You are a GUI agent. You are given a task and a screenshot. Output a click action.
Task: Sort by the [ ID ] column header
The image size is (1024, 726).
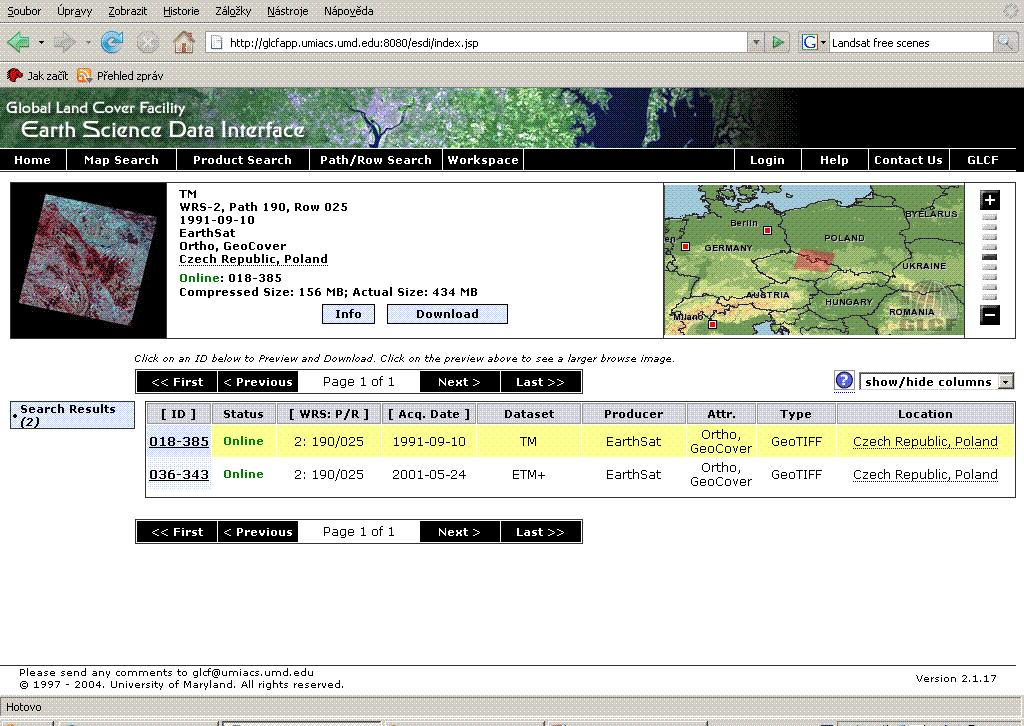[x=179, y=414]
